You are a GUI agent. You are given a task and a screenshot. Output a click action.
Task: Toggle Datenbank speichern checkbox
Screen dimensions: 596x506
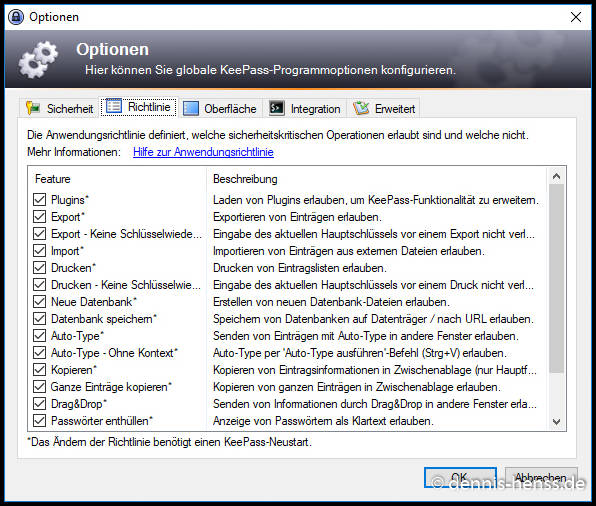(40, 319)
